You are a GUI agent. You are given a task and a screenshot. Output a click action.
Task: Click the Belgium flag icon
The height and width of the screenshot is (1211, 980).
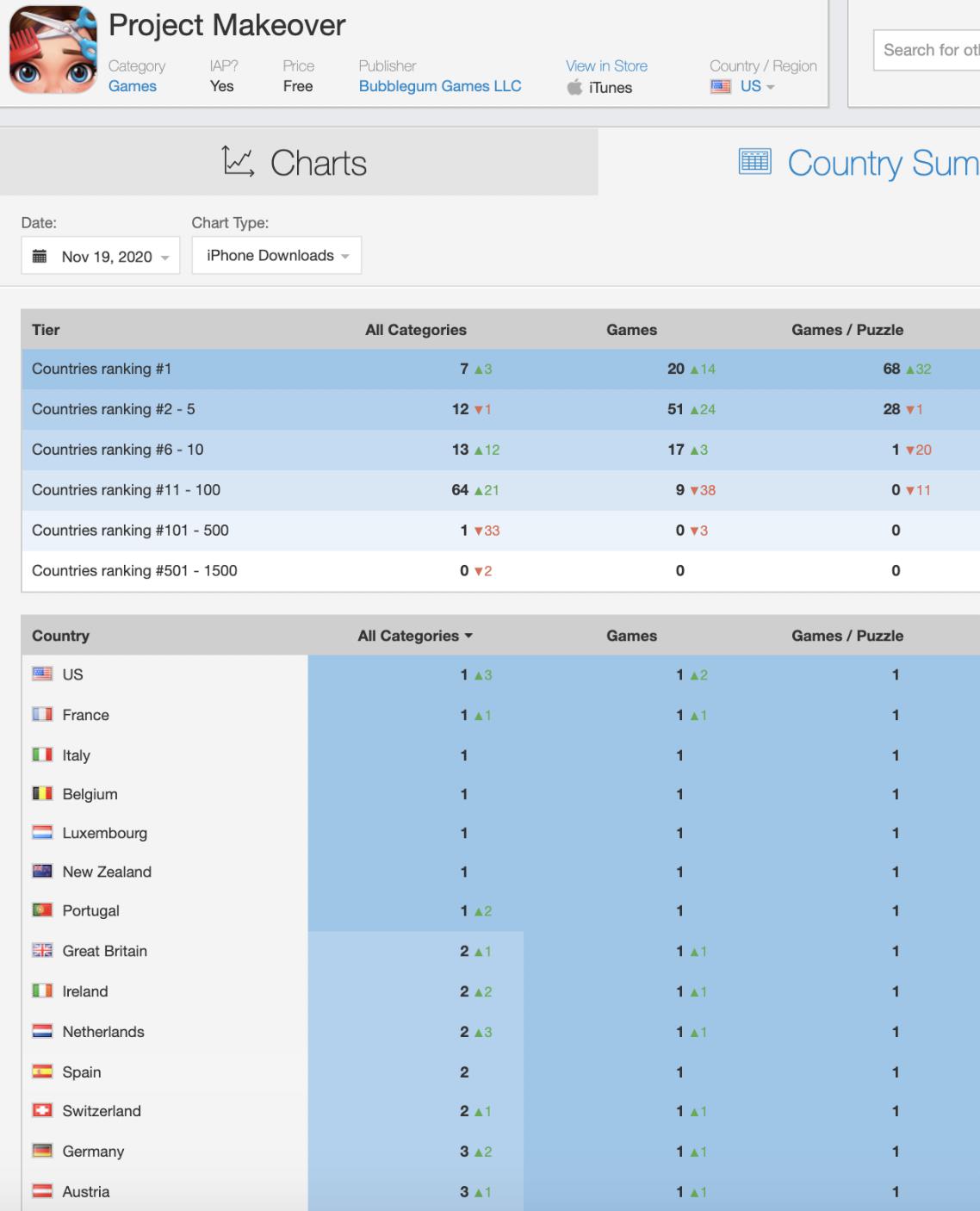(x=42, y=793)
